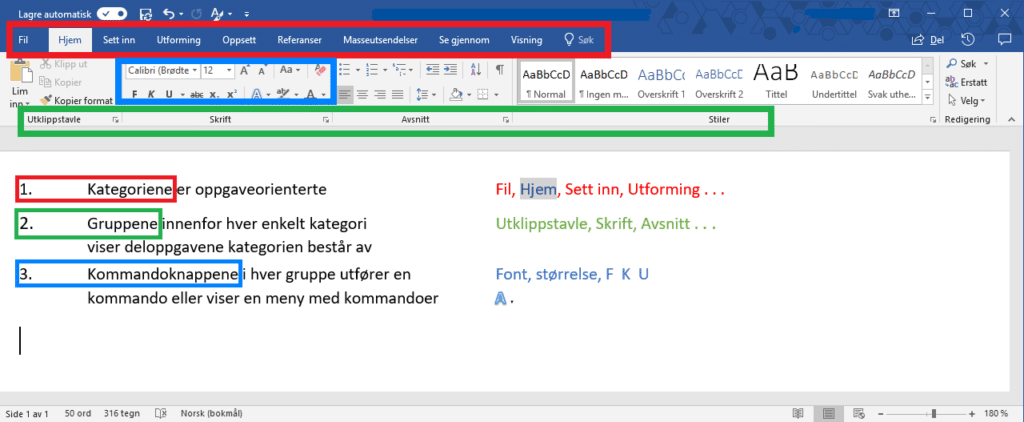Screen dimensions: 1024x422
Task: Click the Del share button
Action: tap(928, 40)
